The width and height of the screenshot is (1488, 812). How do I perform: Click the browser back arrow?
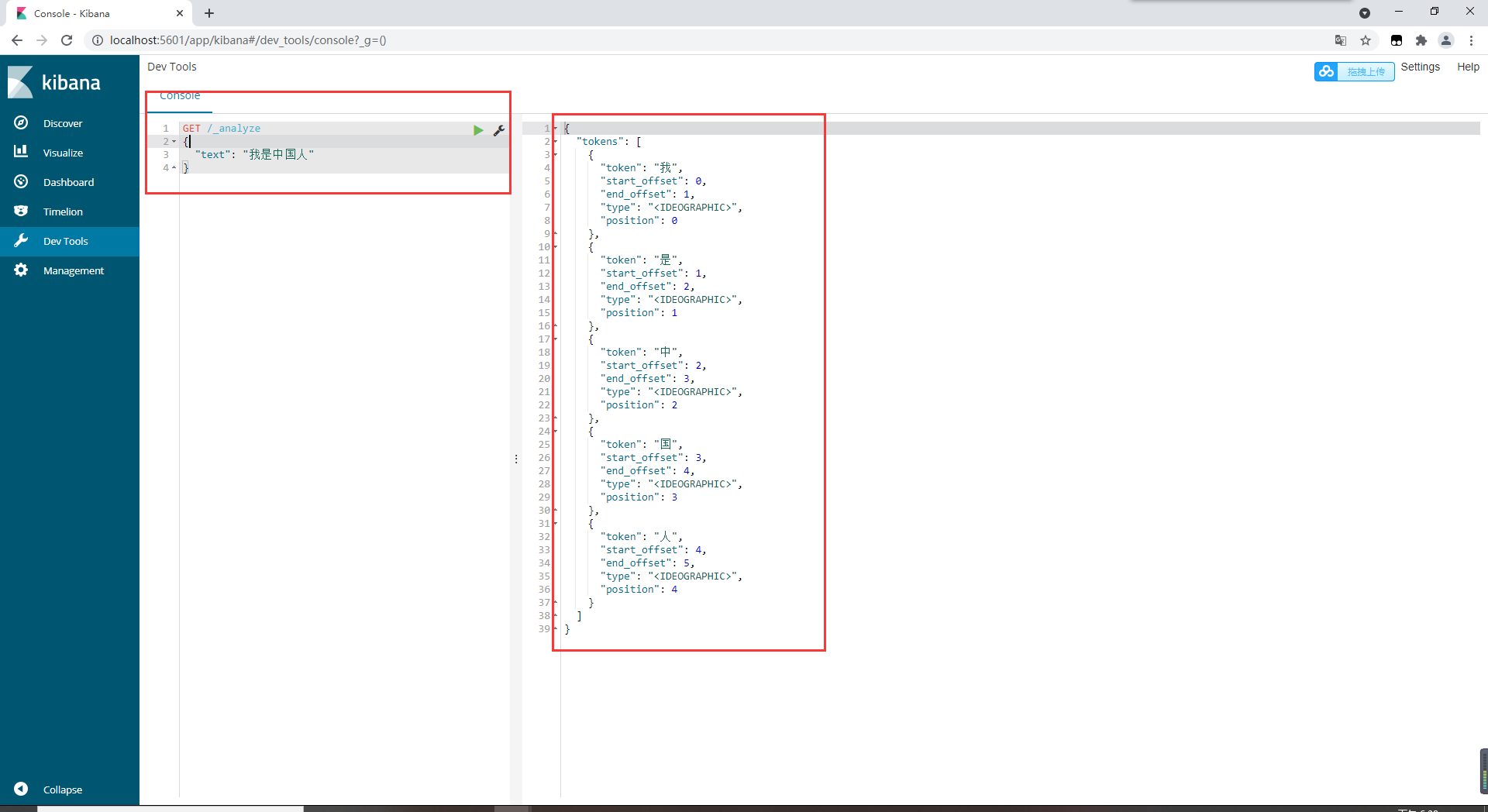(17, 40)
